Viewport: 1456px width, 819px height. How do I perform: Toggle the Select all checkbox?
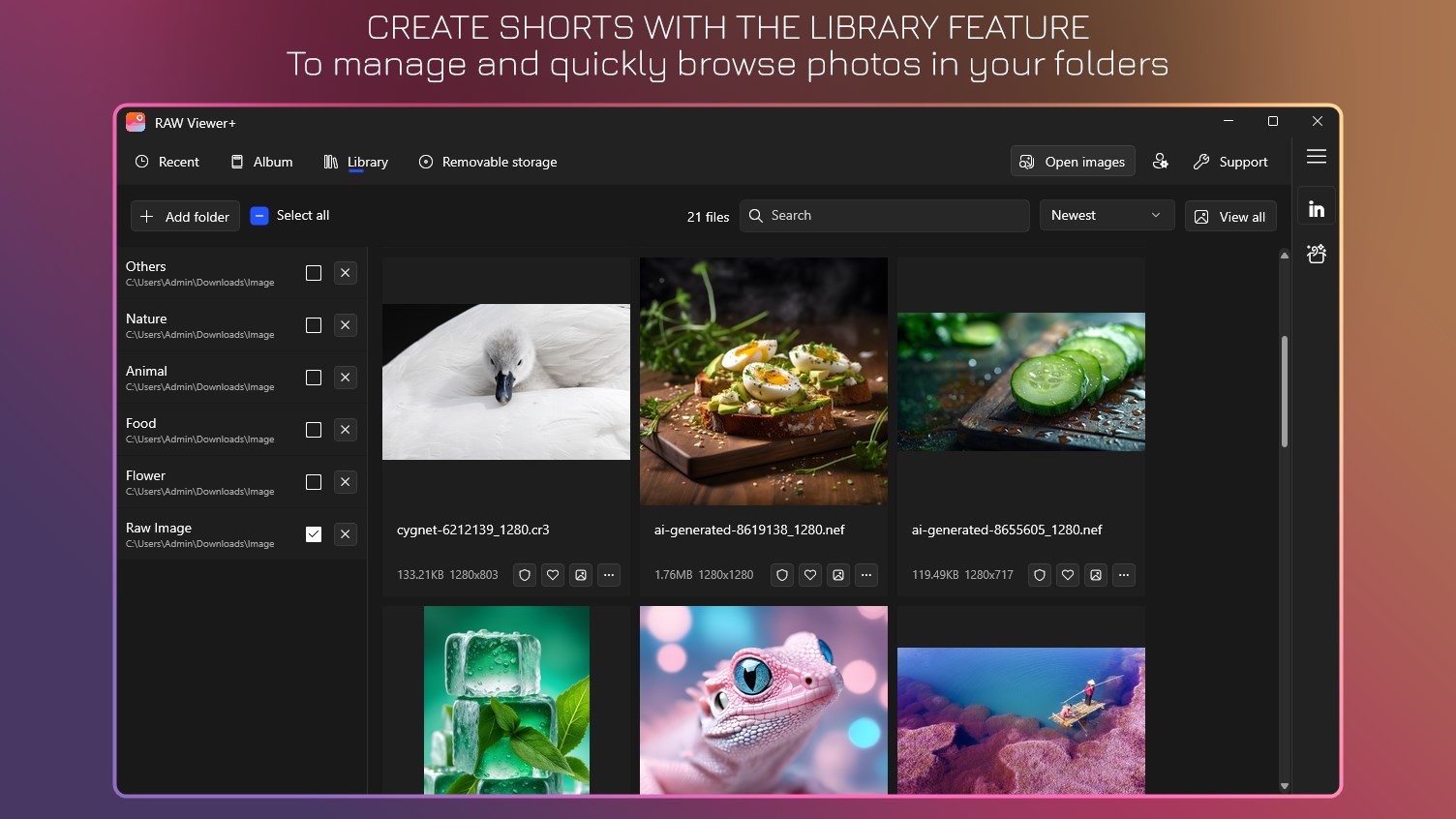tap(258, 216)
